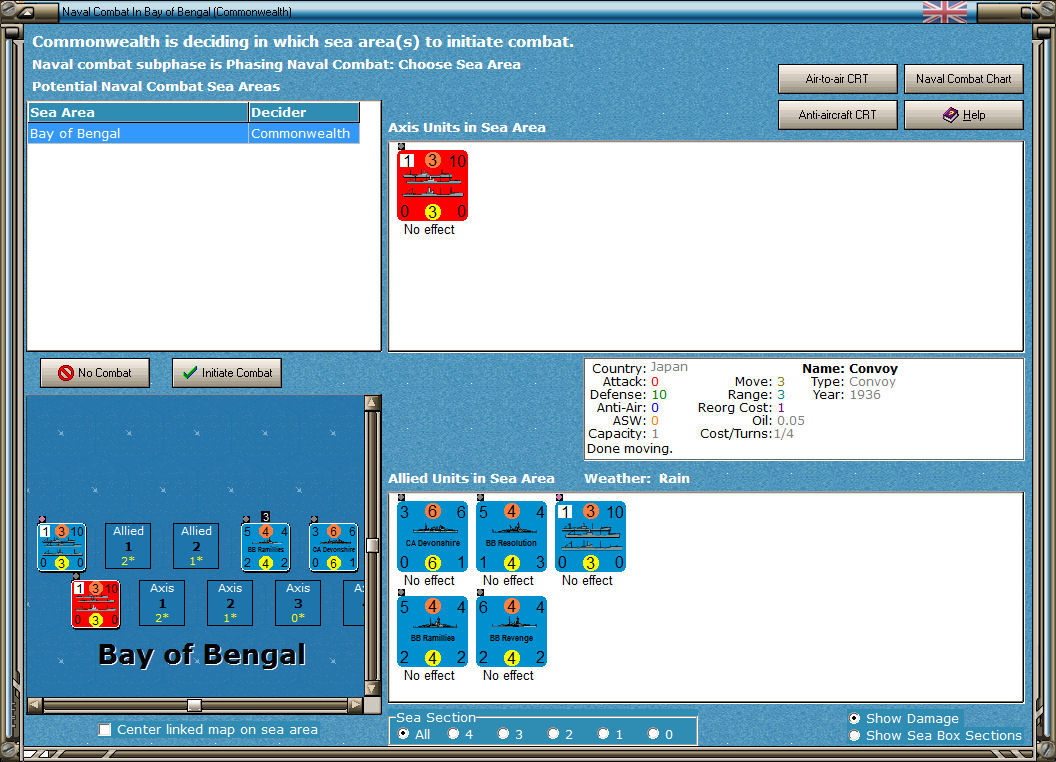The height and width of the screenshot is (762, 1056).
Task: Click the British flag icon in the title bar
Action: pyautogui.click(x=944, y=12)
